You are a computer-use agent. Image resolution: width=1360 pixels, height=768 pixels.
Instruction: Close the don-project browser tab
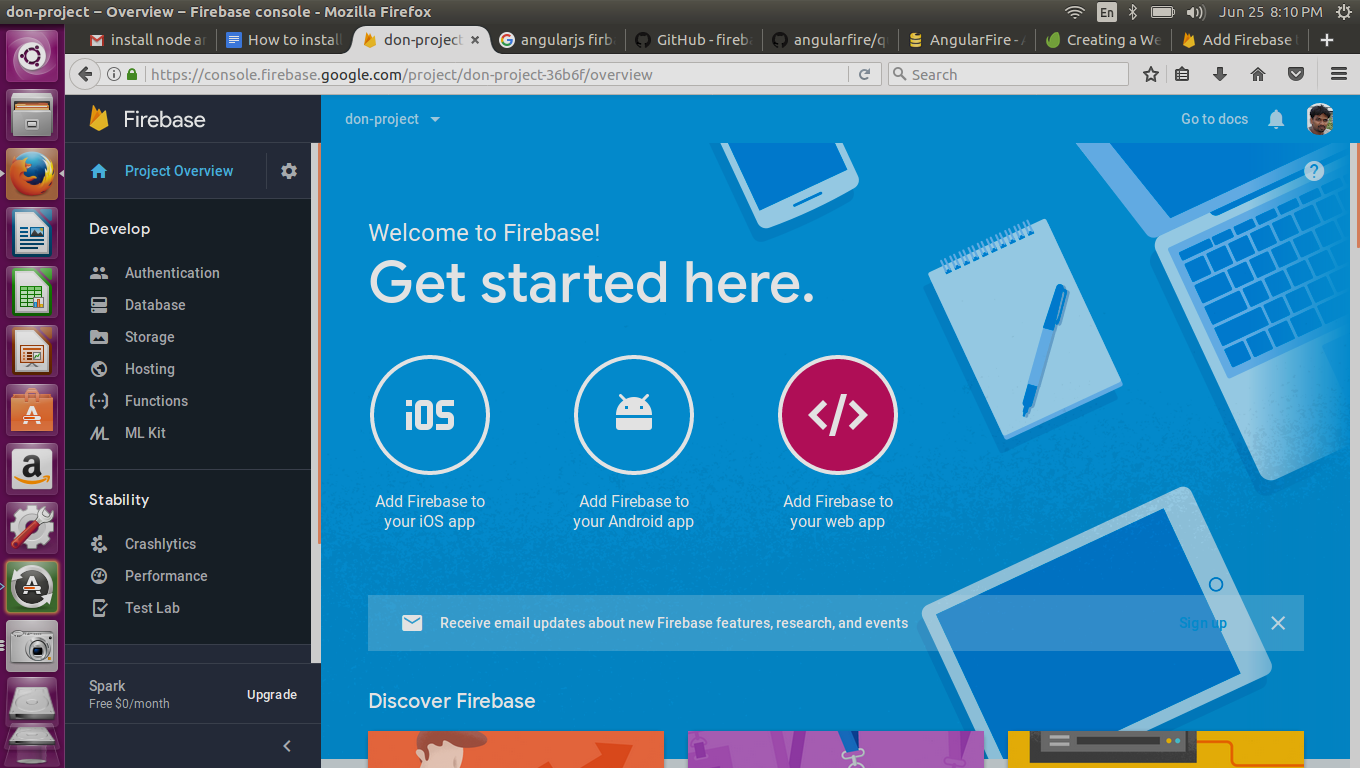coord(475,40)
